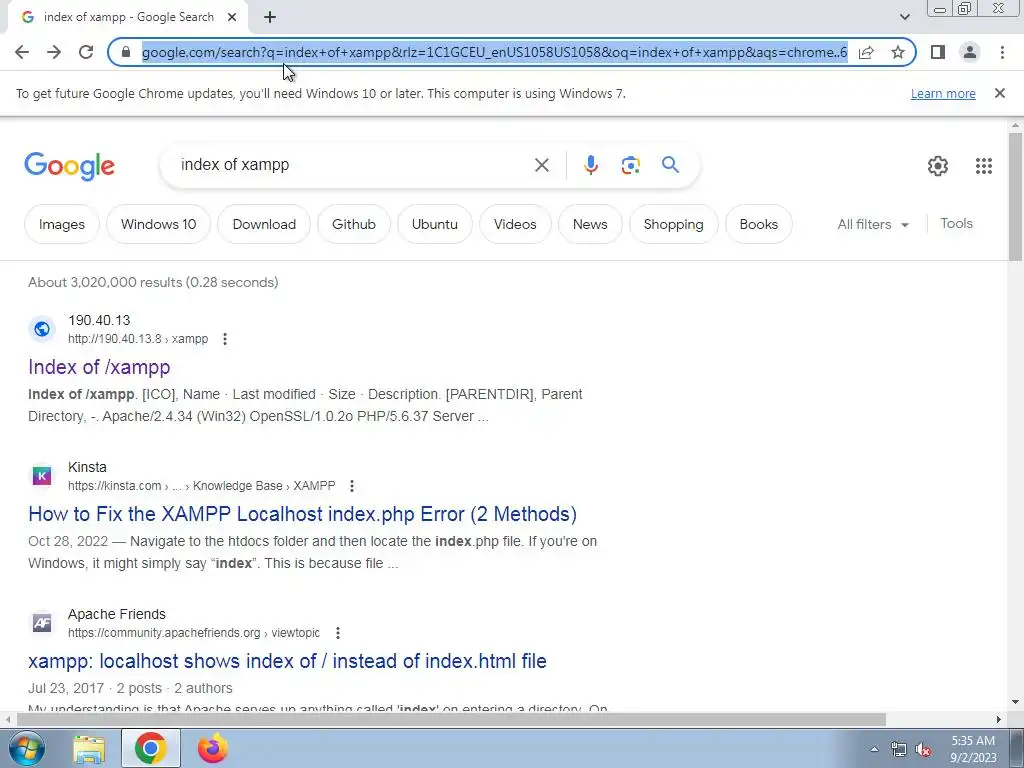Go back to the previous page
Screen dimensions: 1024x768
click(x=22, y=52)
